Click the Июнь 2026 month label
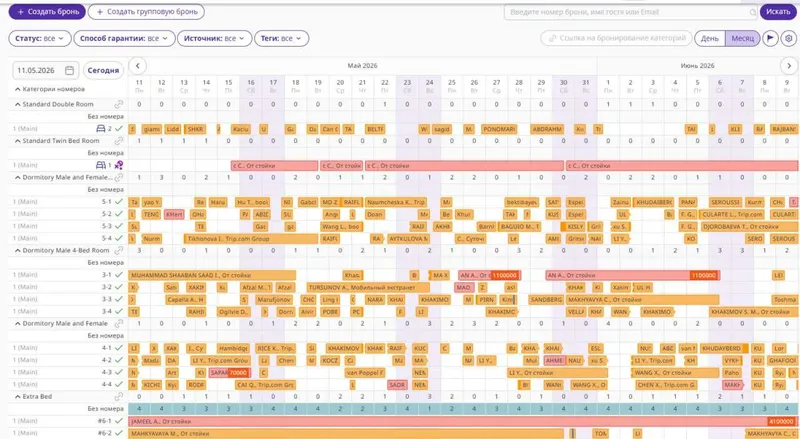Image resolution: width=800 pixels, height=439 pixels. (x=697, y=66)
